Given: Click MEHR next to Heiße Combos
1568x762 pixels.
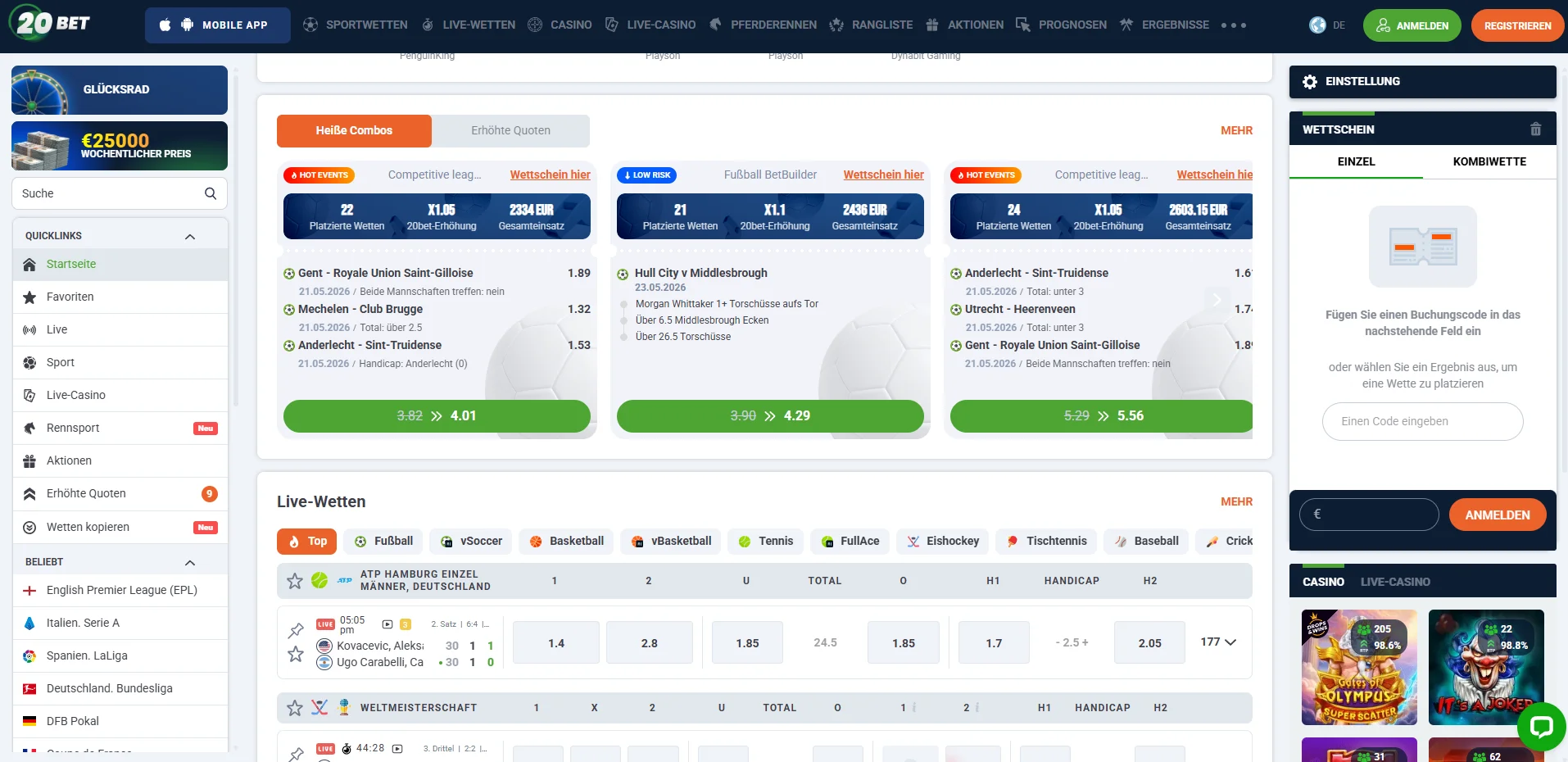Looking at the screenshot, I should point(1236,130).
